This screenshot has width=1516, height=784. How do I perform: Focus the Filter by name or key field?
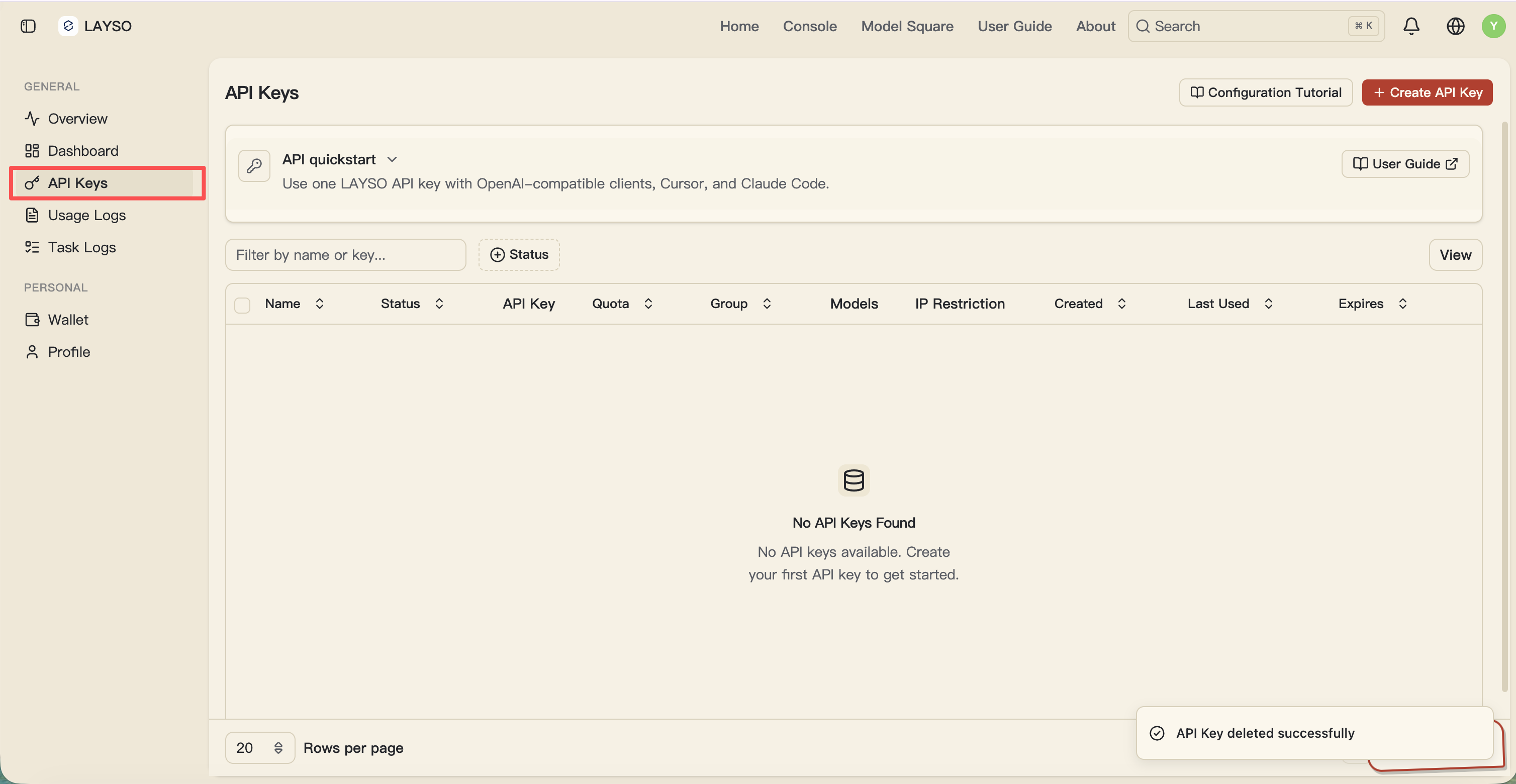tap(345, 254)
